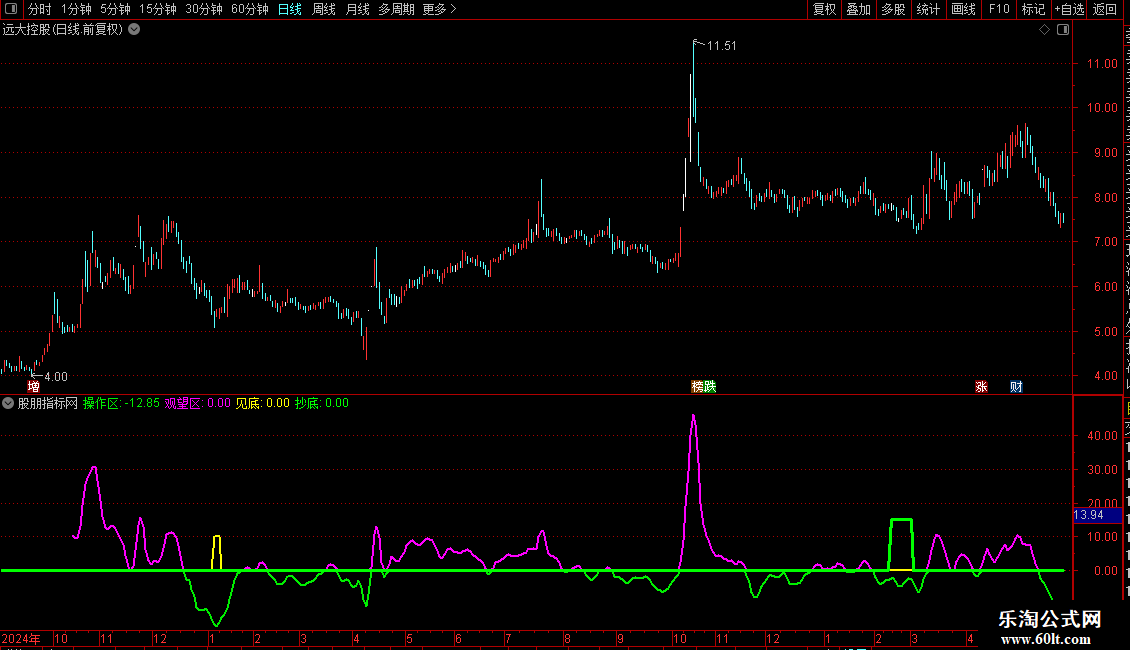Image resolution: width=1130 pixels, height=650 pixels.
Task: Click the 见底 indicator value label
Action: pyautogui.click(x=262, y=404)
